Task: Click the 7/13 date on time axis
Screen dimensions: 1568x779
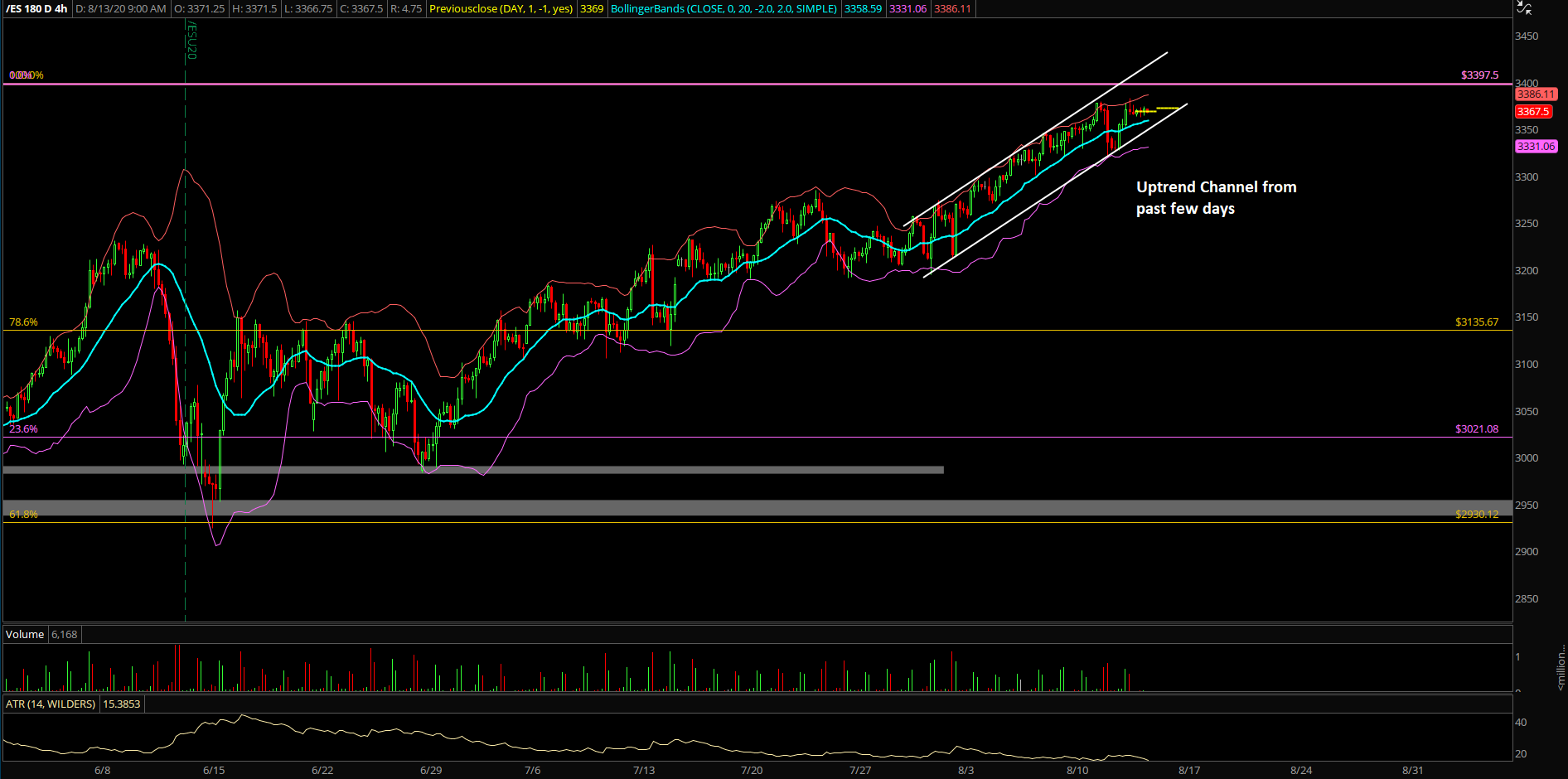Action: [644, 771]
